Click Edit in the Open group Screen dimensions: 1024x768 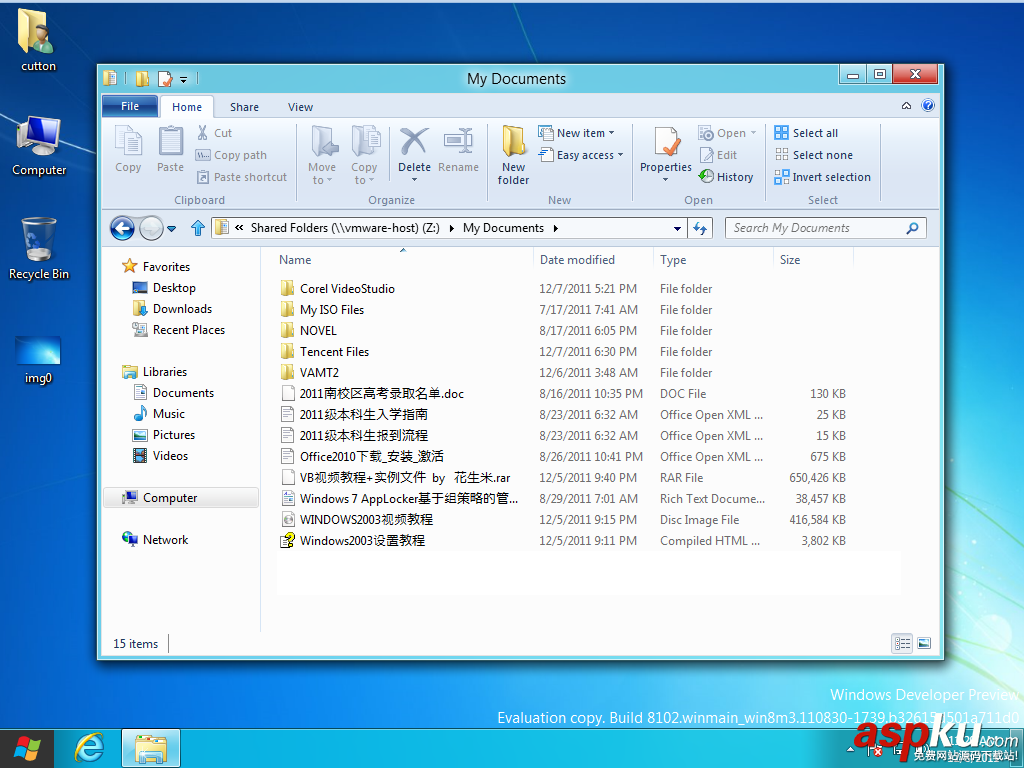coord(718,155)
